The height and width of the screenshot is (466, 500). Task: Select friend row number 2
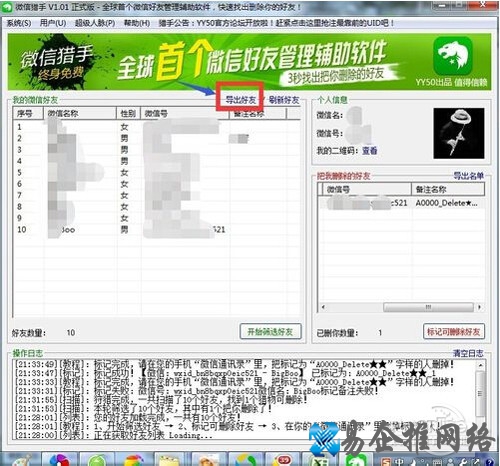(x=157, y=138)
